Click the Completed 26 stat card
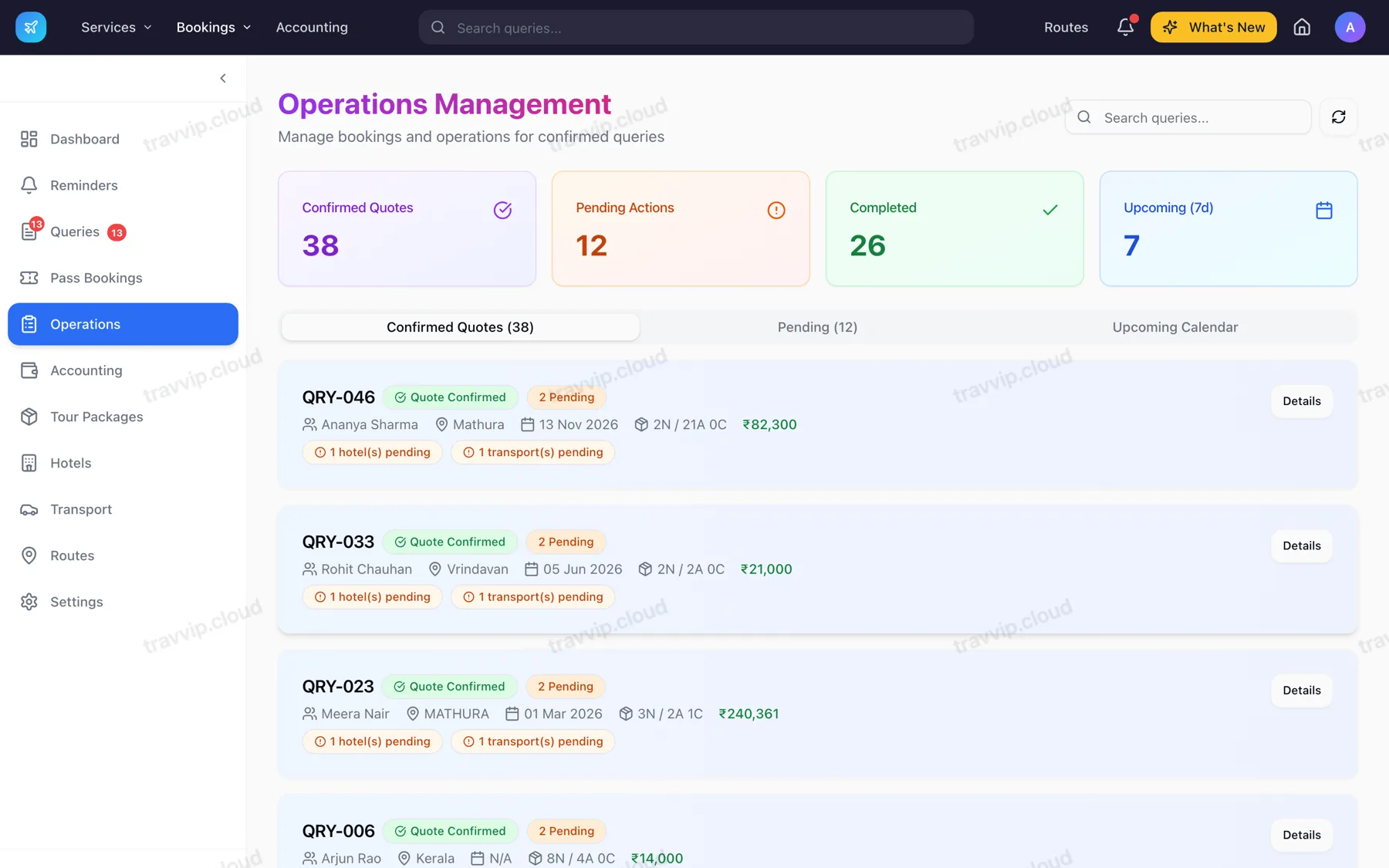 pyautogui.click(x=955, y=228)
